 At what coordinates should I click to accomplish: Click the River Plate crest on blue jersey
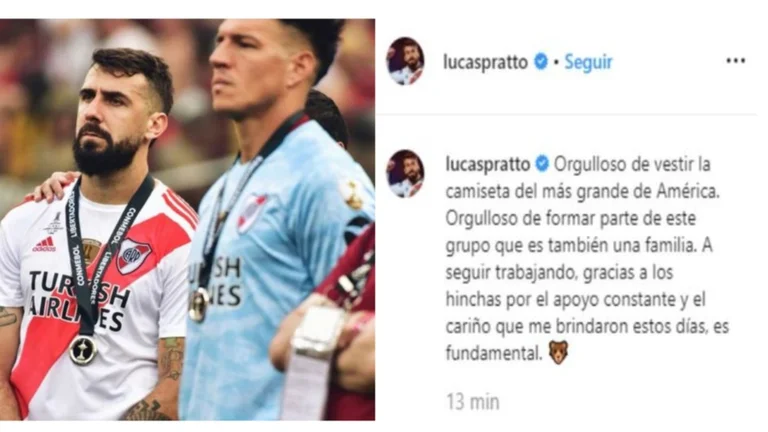(251, 214)
